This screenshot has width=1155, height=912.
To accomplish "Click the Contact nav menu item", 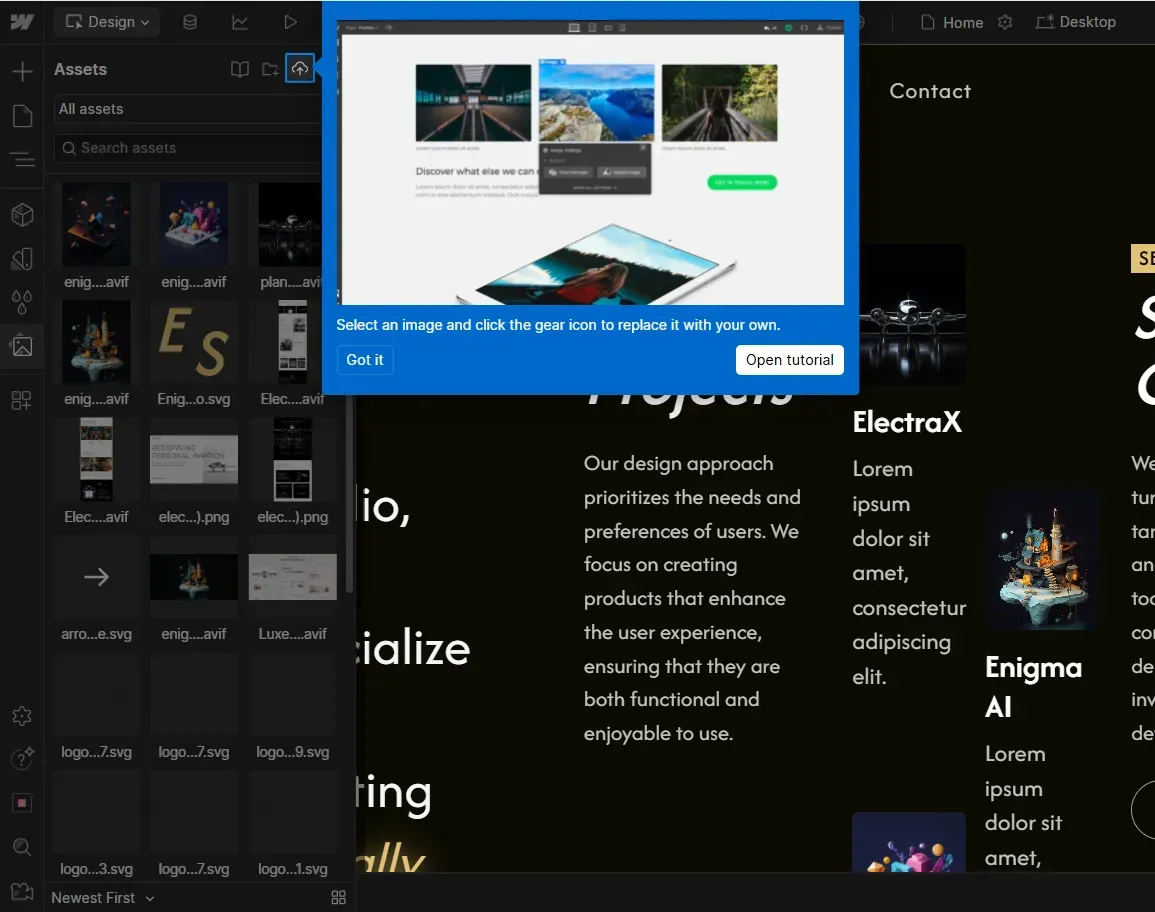I will coord(930,91).
